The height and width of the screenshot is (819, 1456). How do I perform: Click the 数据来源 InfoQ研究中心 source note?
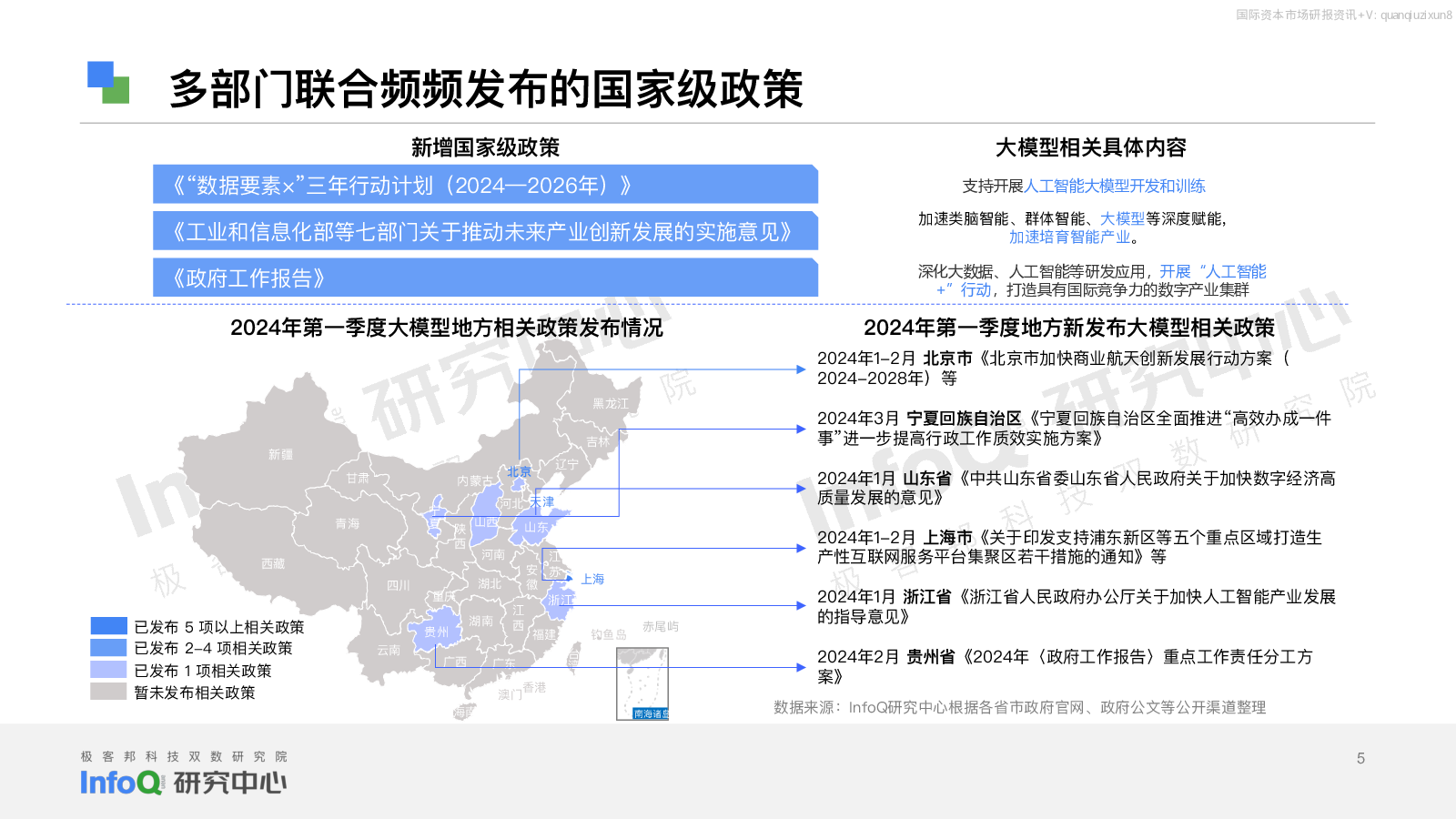1019,707
